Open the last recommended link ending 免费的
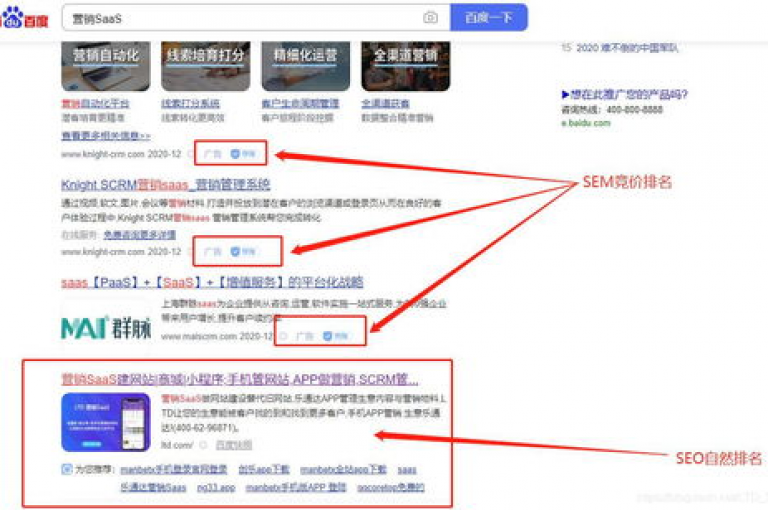Viewport: 768px width, 510px height. pyautogui.click(x=391, y=487)
